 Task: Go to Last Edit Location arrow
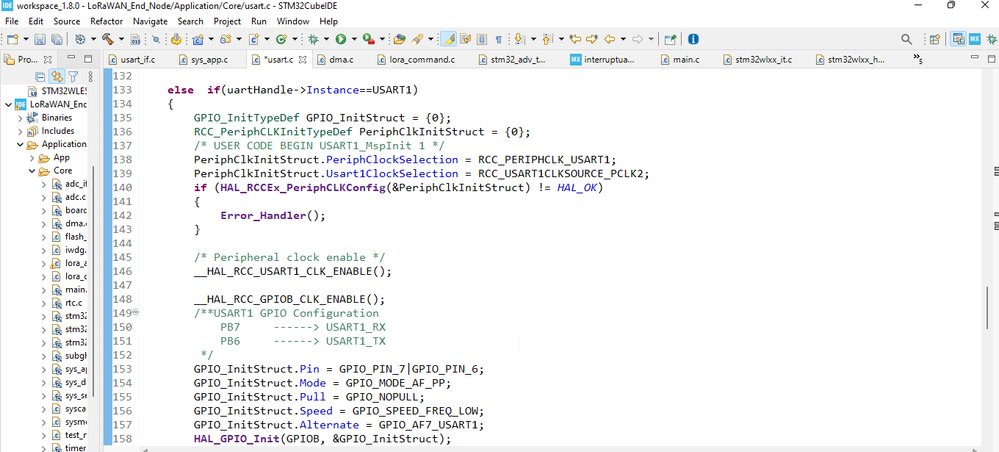tap(575, 40)
